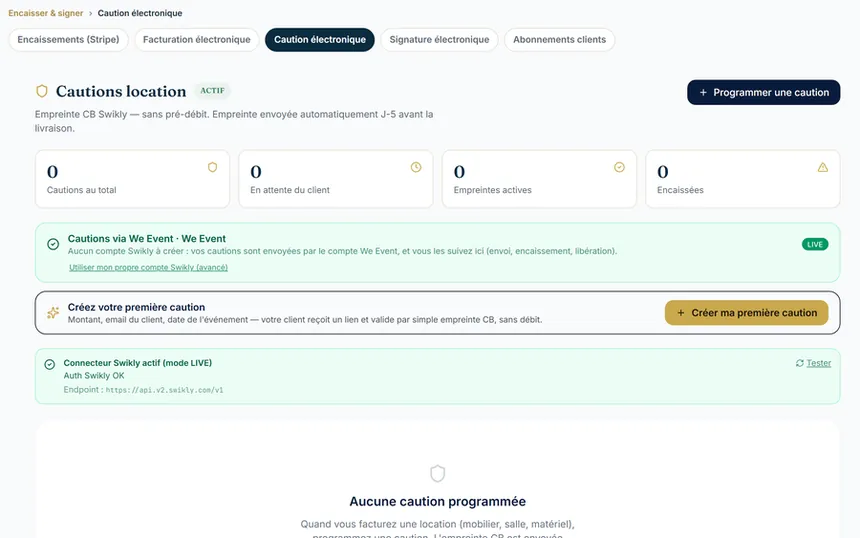Go to Signature électronique tab
This screenshot has height=538, width=860.
(439, 39)
